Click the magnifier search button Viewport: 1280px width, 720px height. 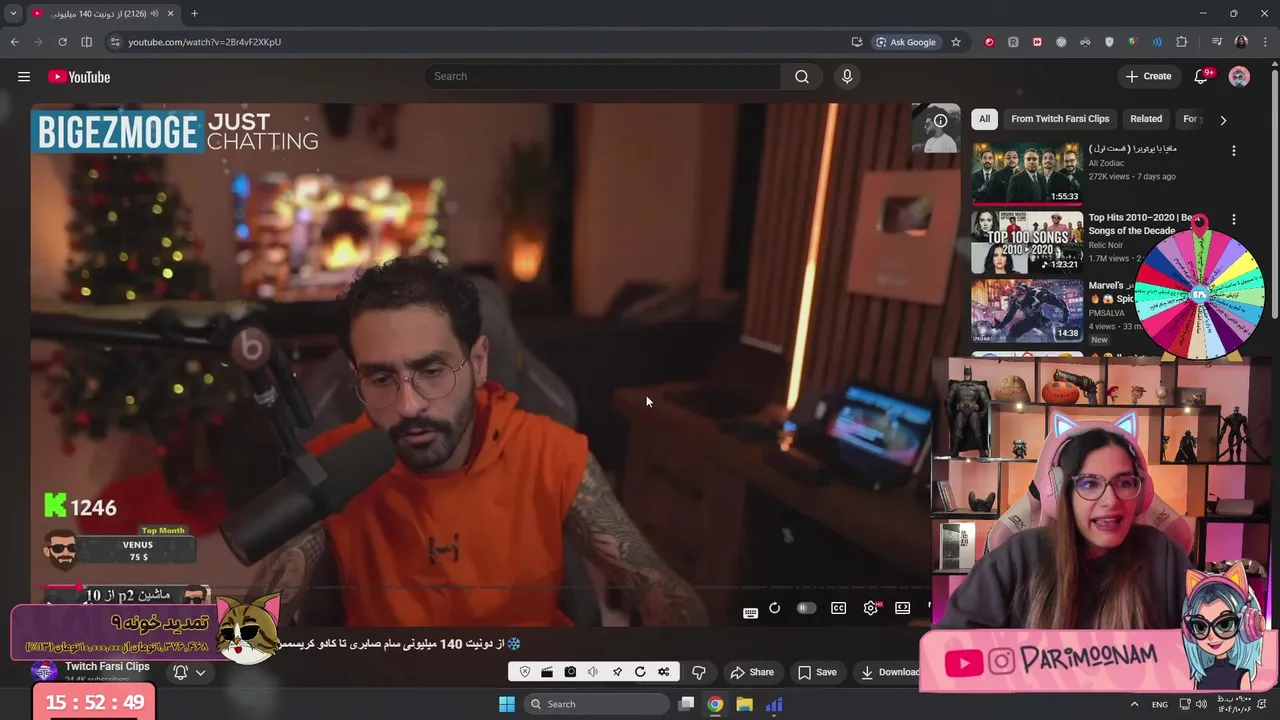click(802, 76)
